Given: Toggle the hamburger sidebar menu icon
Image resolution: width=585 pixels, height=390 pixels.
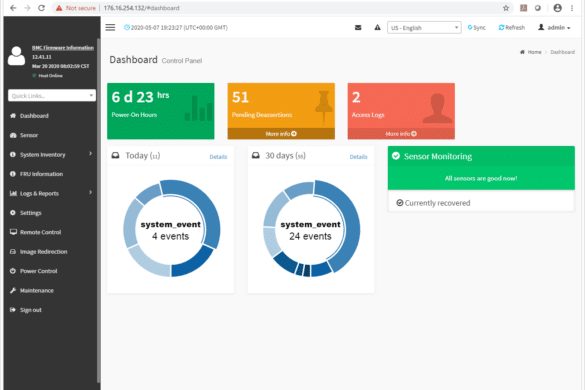Looking at the screenshot, I should [110, 27].
